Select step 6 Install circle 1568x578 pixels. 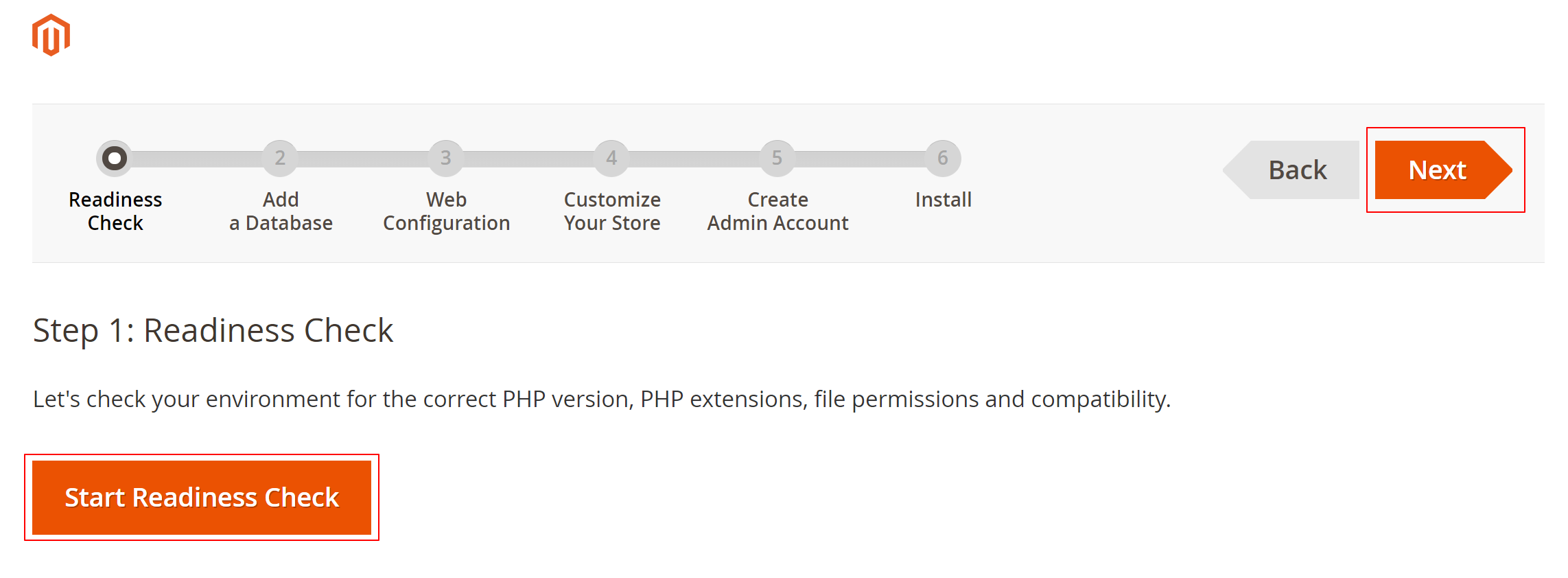pos(943,159)
